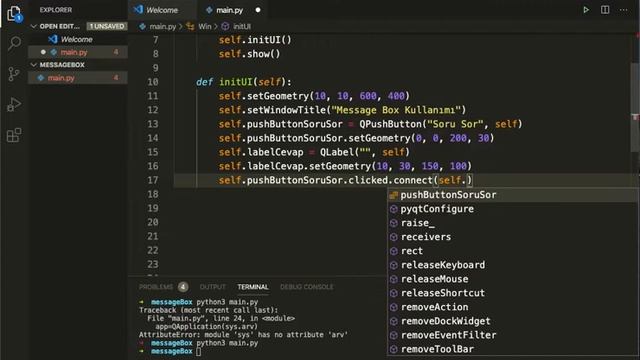This screenshot has width=640, height=360.
Task: Select the Terminal panel tab
Action: [253, 287]
